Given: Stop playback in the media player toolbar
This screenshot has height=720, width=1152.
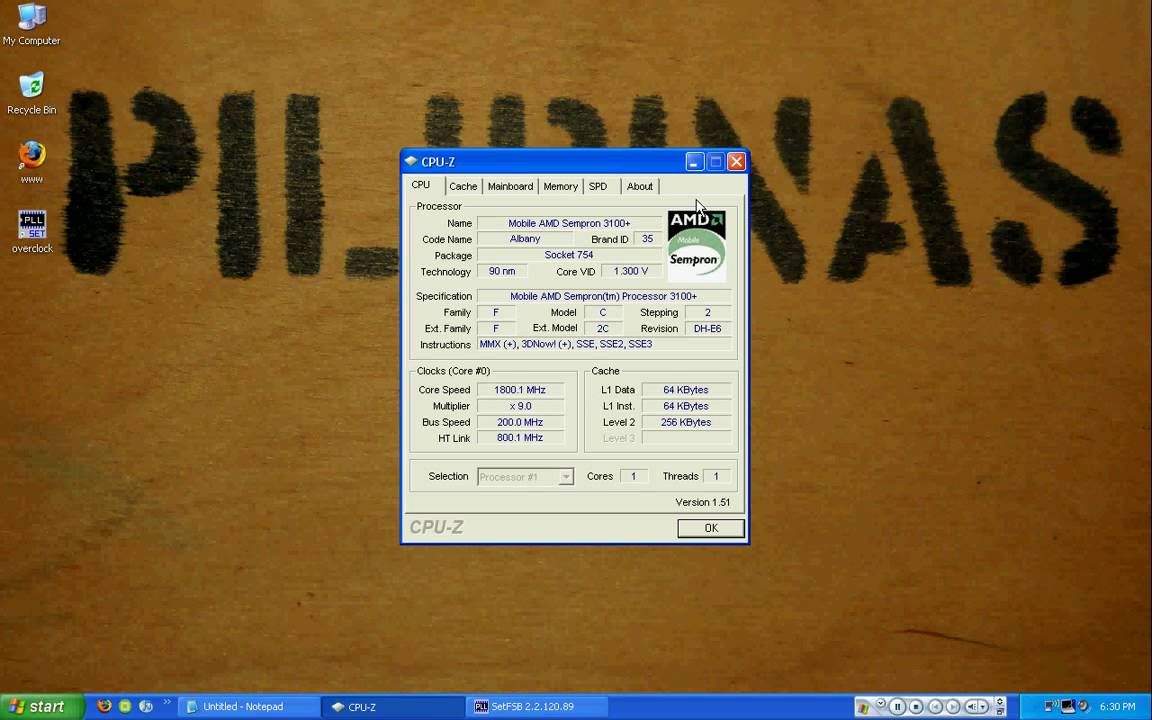Looking at the screenshot, I should 916,707.
